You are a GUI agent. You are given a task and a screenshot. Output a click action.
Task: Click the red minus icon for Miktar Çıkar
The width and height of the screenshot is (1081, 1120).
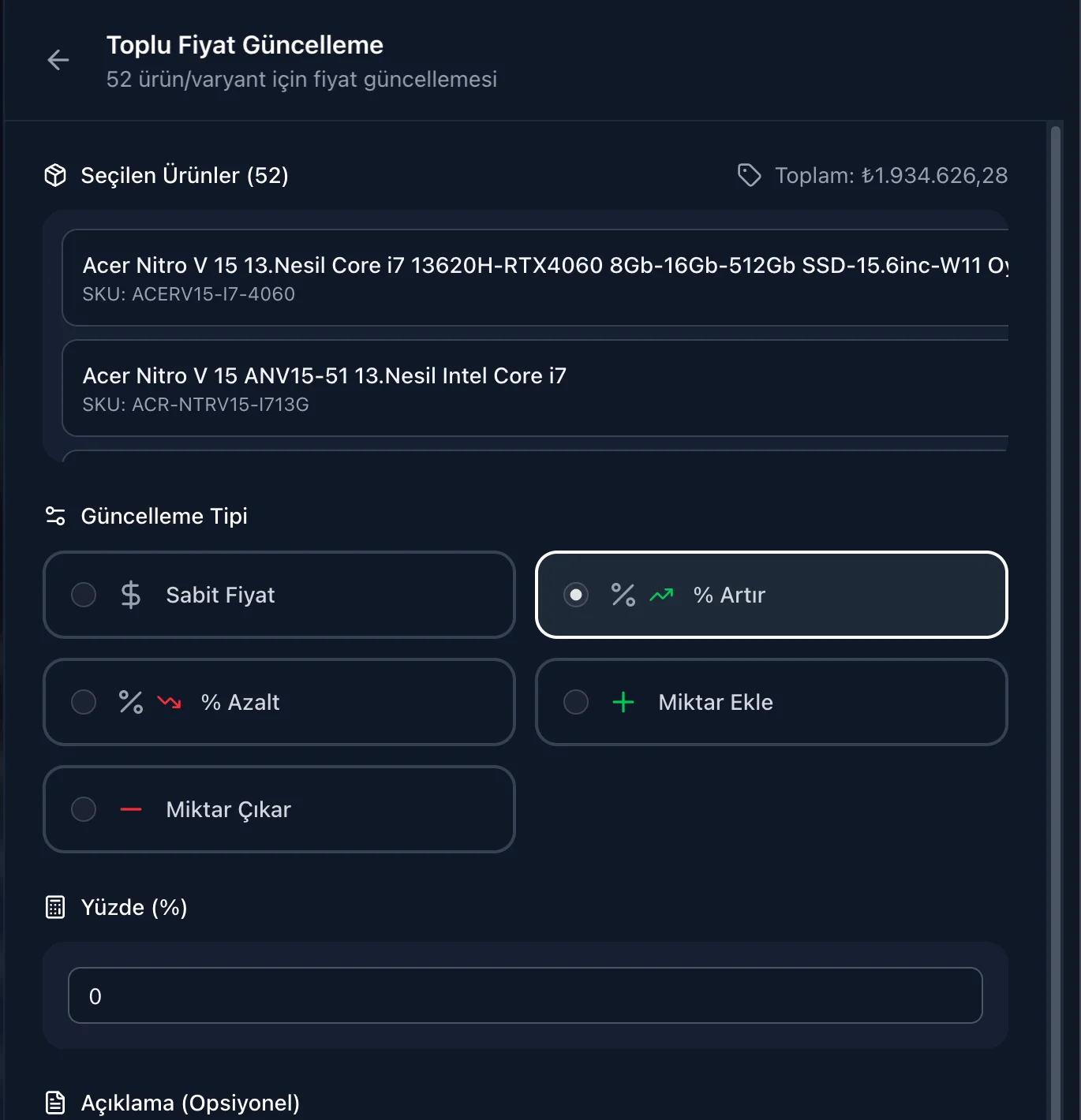[x=131, y=809]
